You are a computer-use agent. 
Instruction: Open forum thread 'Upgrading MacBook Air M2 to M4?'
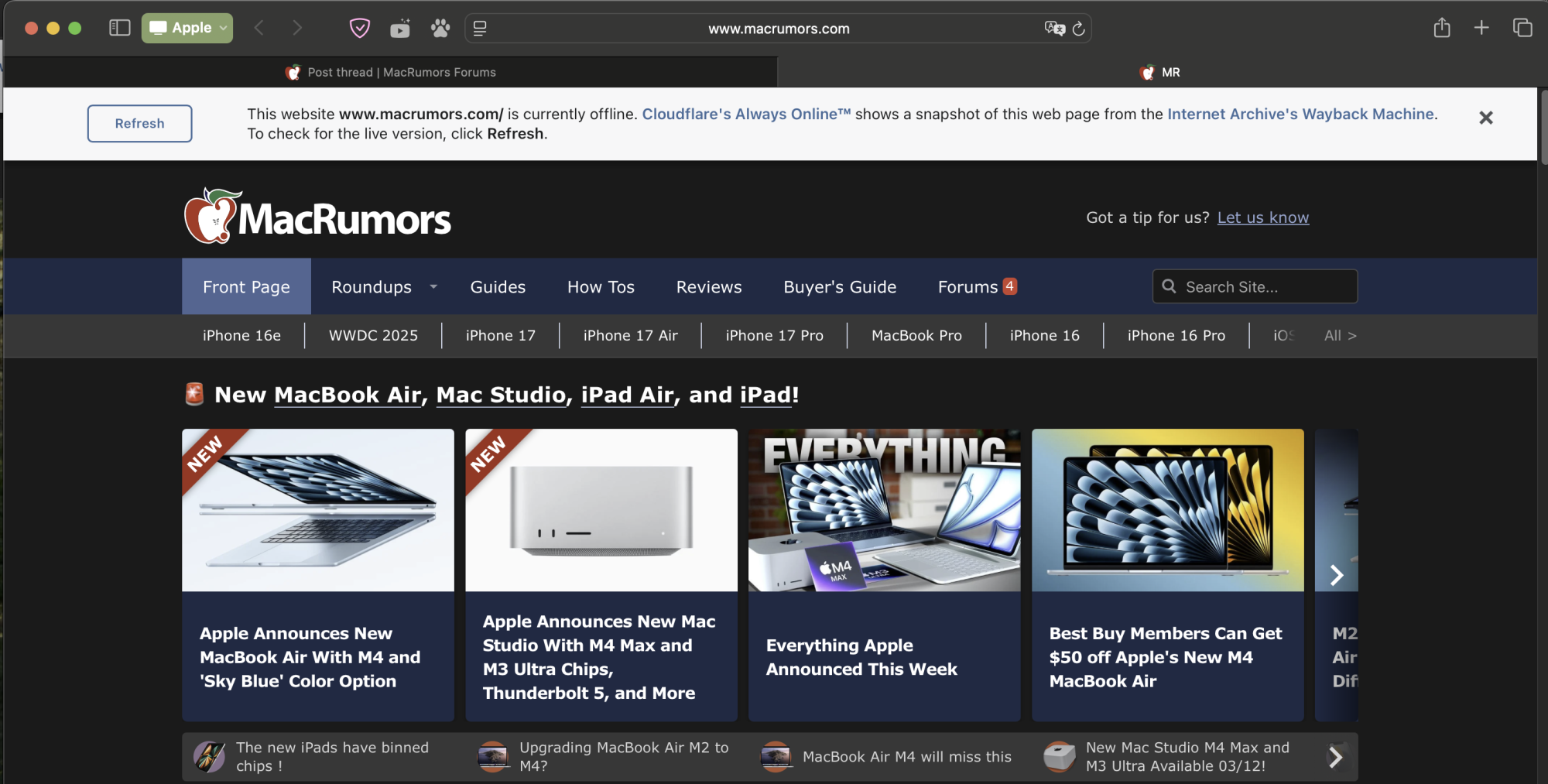[x=624, y=756]
